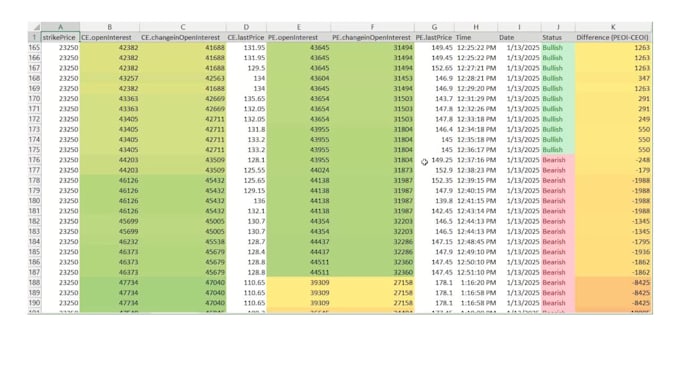The image size is (680, 383).
Task: Click the time cell 12:51:10 PM
Action: pos(476,272)
